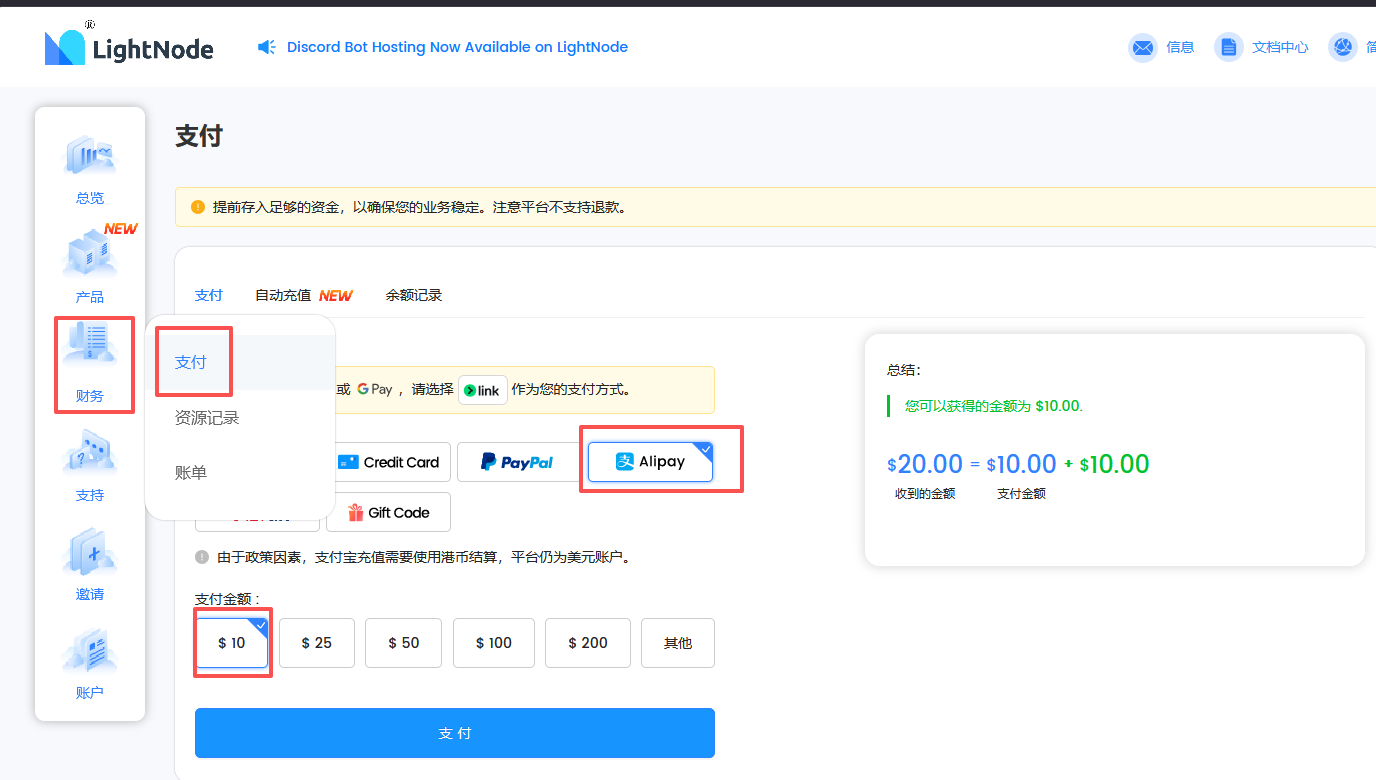Select the 其他 custom amount option
The height and width of the screenshot is (780, 1376).
tap(677, 643)
